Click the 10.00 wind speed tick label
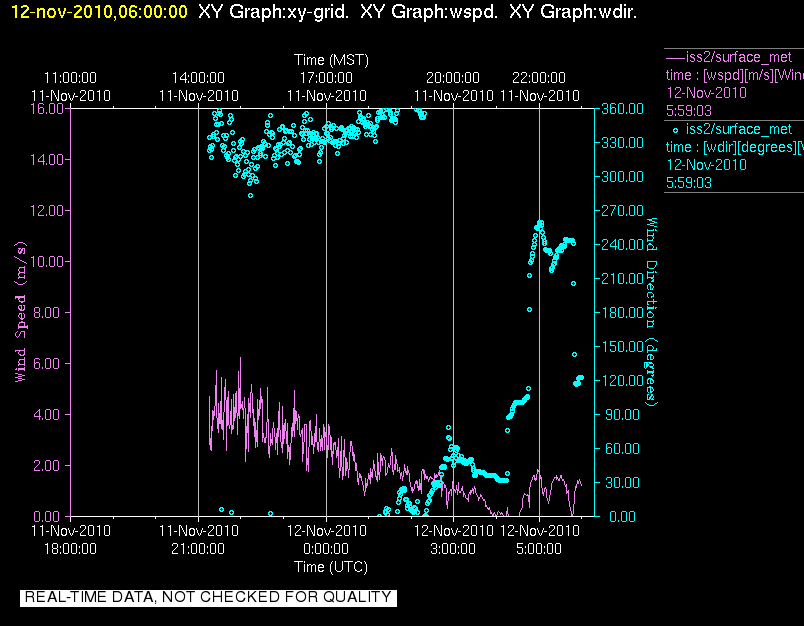 click(47, 261)
